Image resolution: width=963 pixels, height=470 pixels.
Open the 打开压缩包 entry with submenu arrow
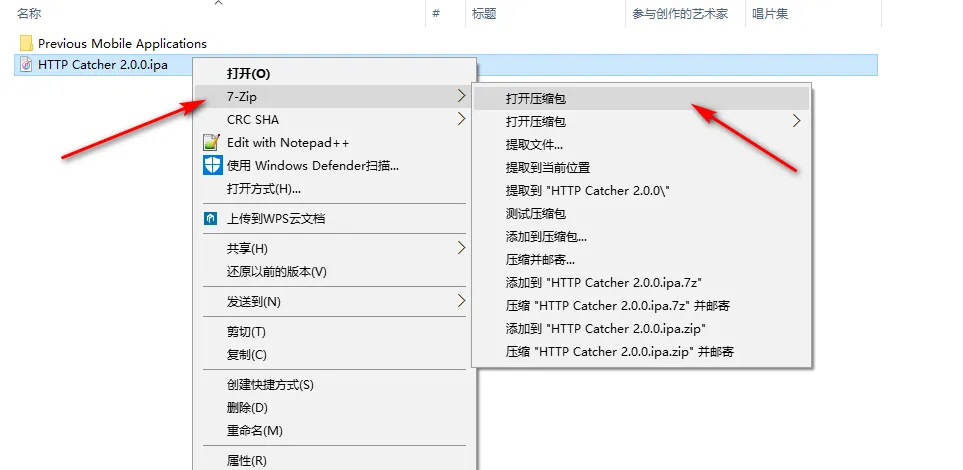click(642, 122)
